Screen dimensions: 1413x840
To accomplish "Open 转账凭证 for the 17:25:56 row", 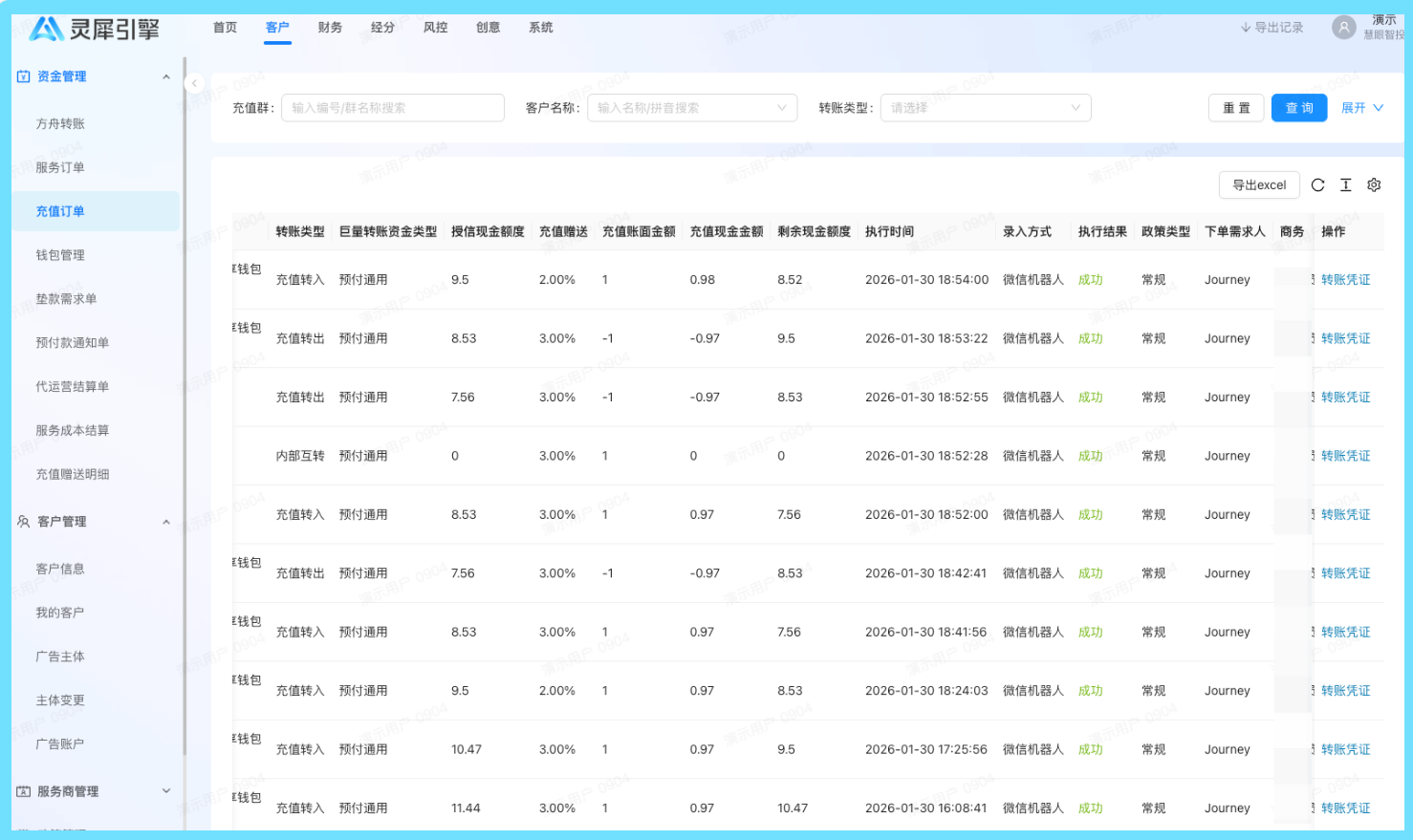I will 1345,749.
